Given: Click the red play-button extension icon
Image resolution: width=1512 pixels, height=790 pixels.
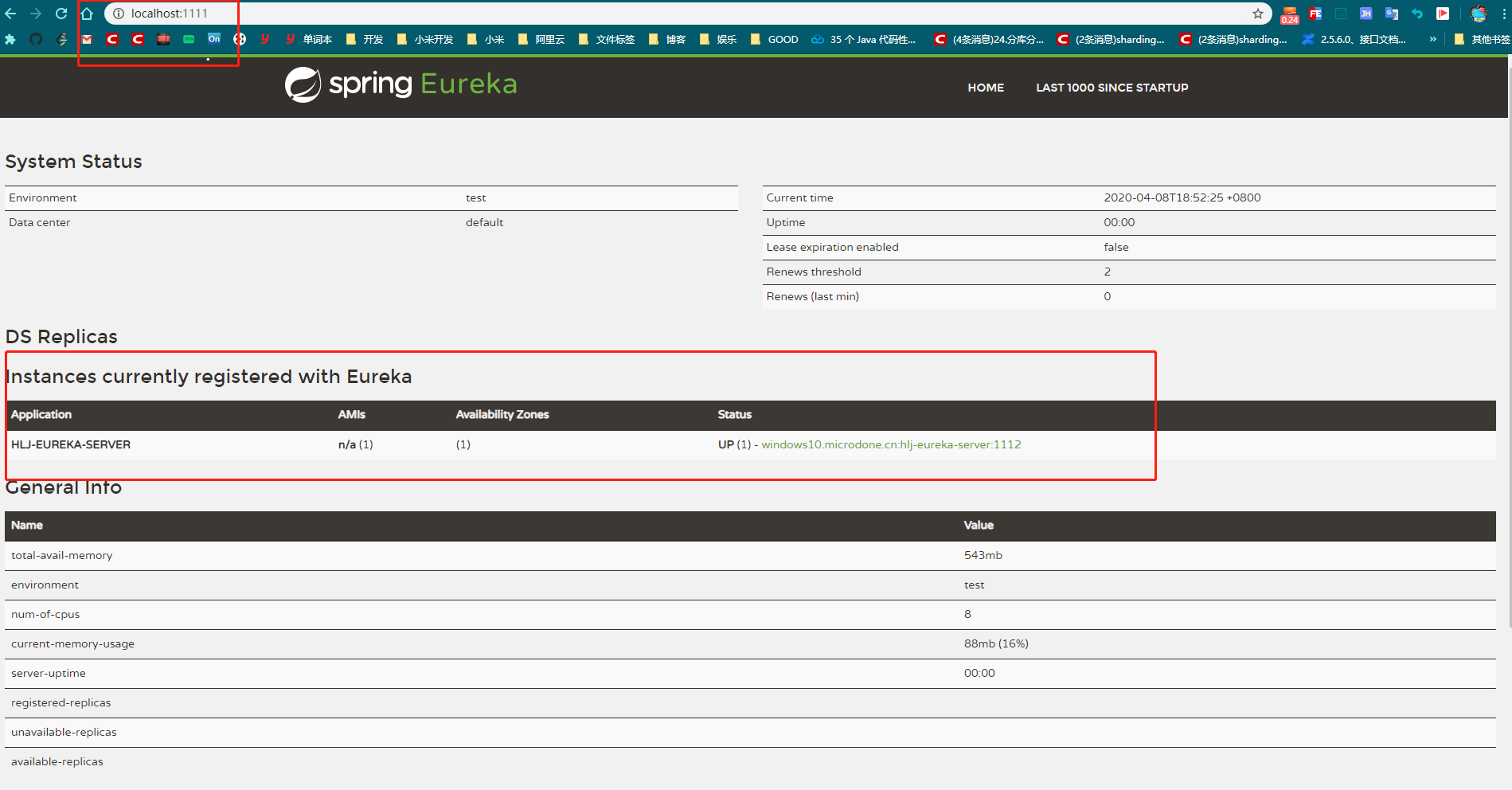Looking at the screenshot, I should 1443,14.
